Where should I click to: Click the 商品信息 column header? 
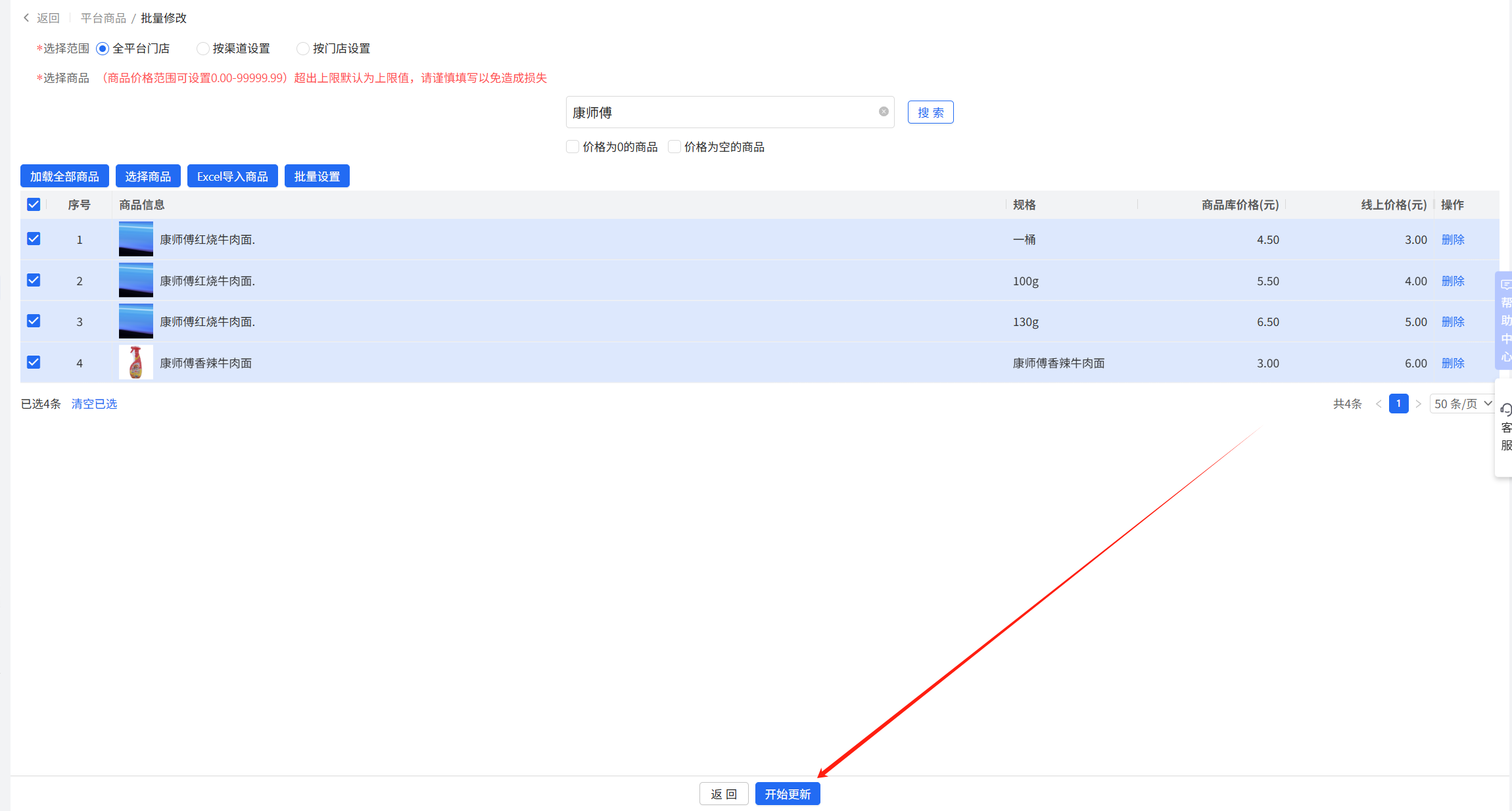142,204
